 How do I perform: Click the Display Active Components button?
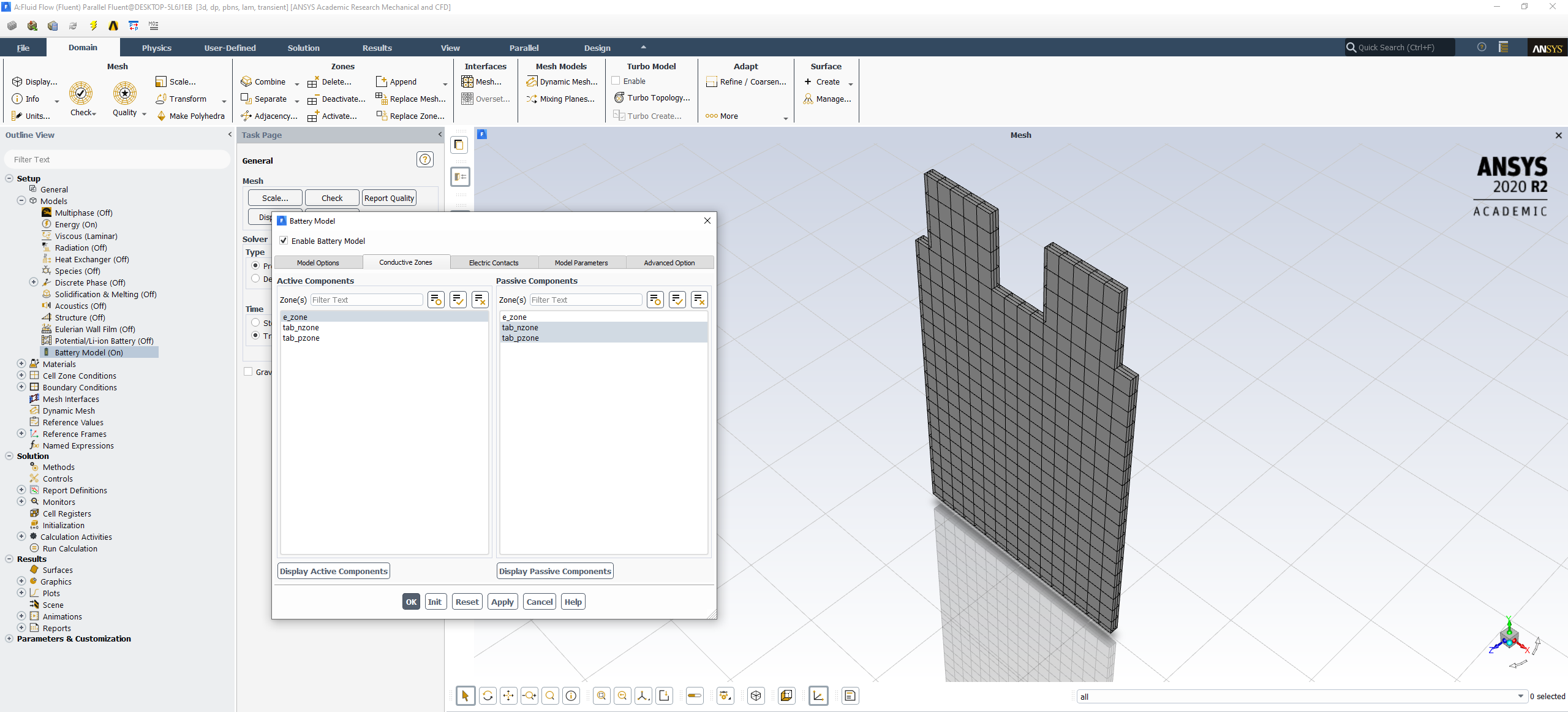tap(334, 571)
